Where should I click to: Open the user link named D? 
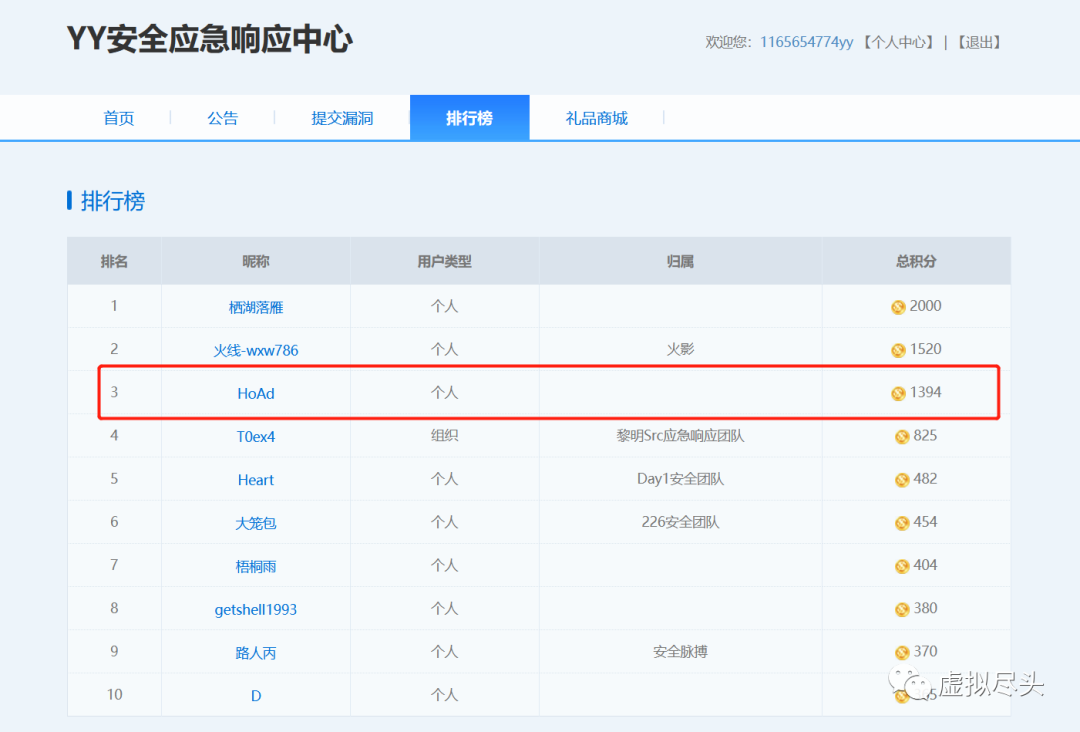[x=256, y=696]
